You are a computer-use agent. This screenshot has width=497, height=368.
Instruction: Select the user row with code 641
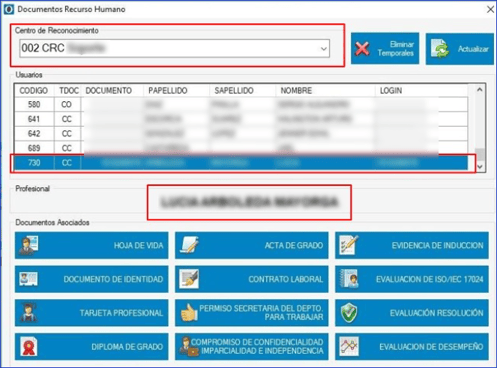coord(241,119)
